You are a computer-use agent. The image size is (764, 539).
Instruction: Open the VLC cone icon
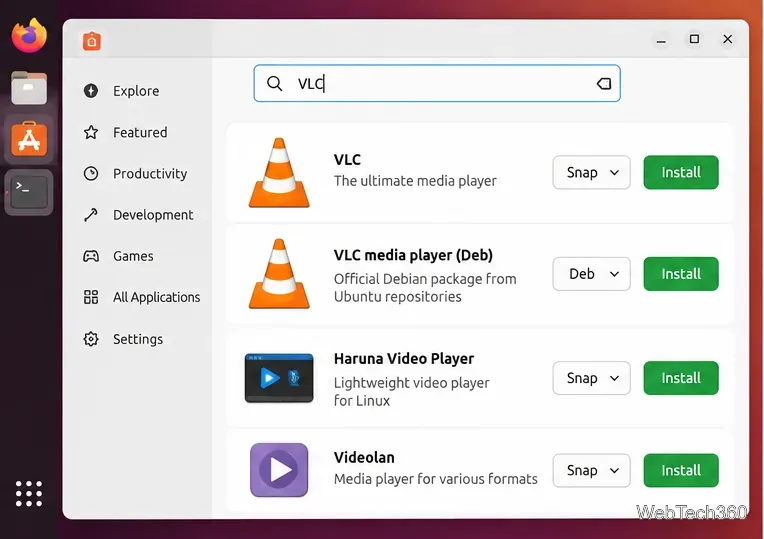[x=279, y=173]
